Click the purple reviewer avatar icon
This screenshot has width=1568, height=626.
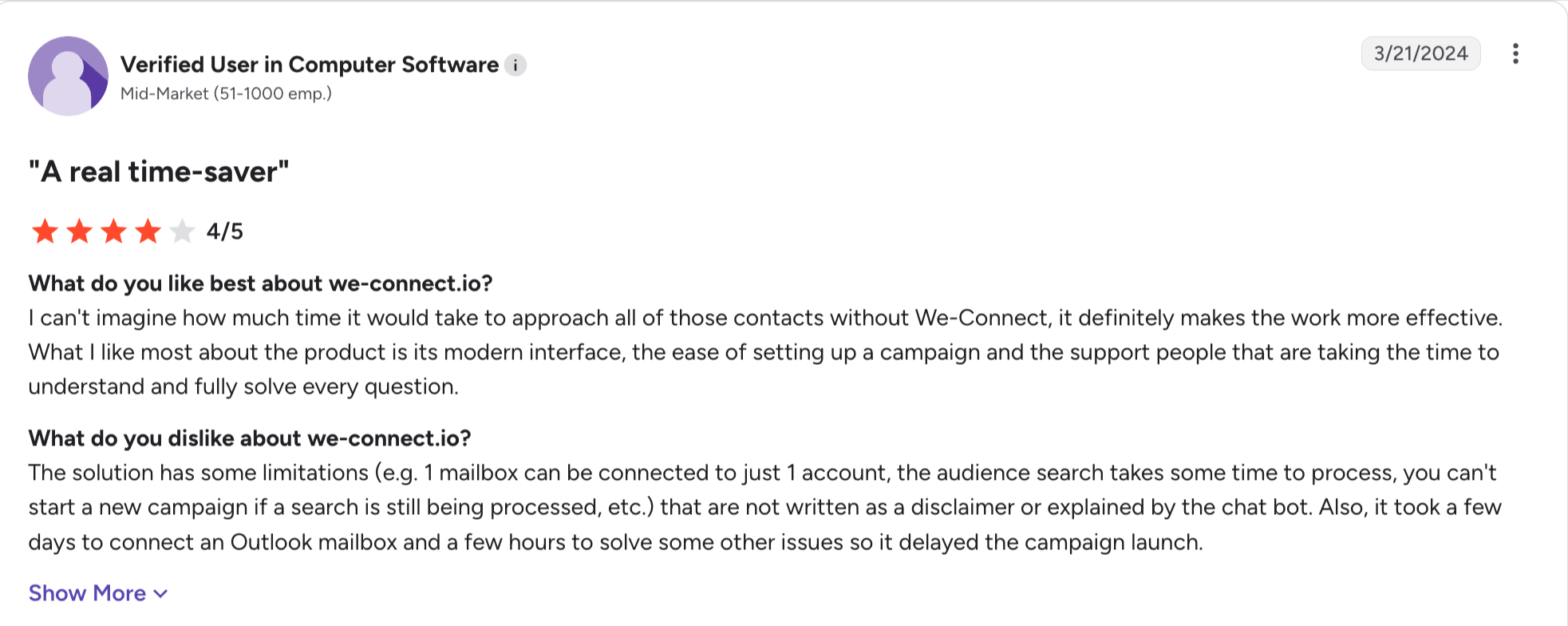coord(68,76)
